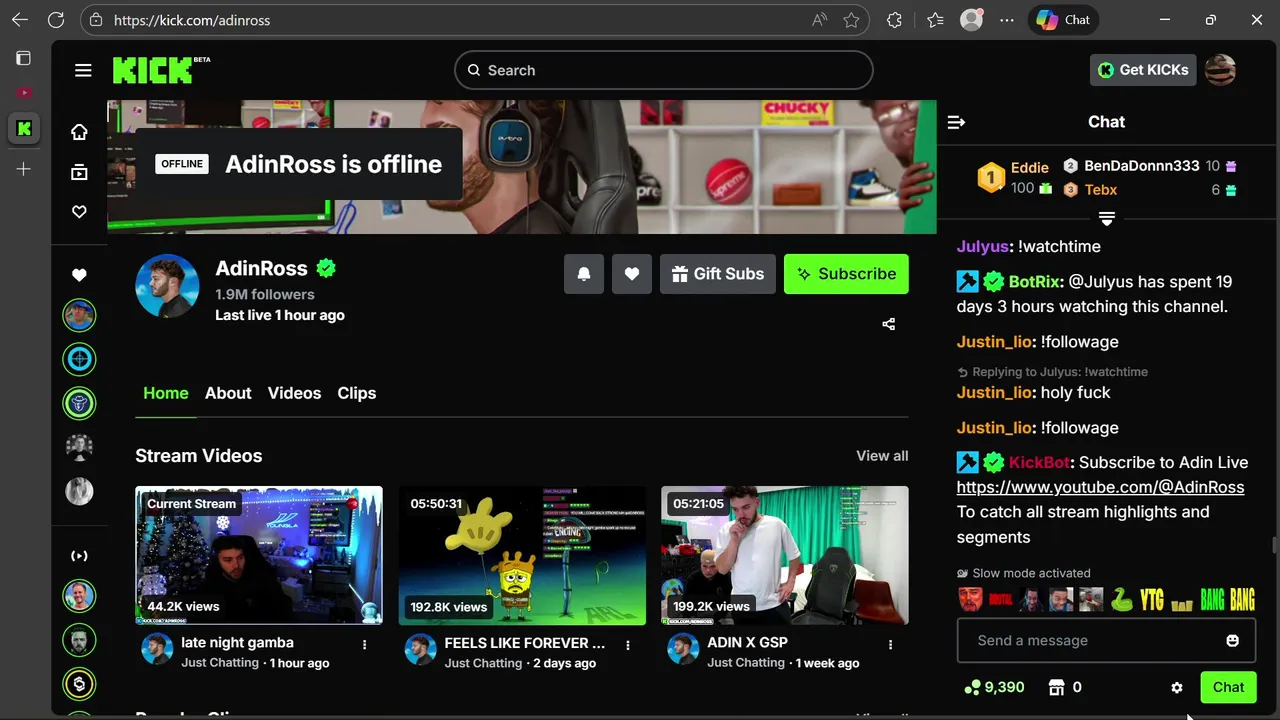The image size is (1280, 720).
Task: Click the recommended live broadcast icon in the sidebar
Action: coord(79,556)
